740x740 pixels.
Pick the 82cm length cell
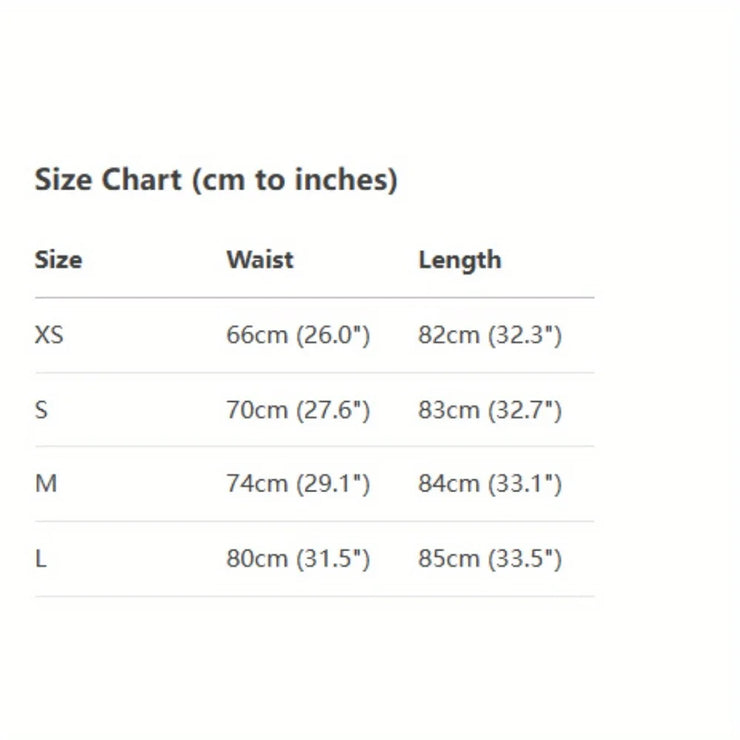point(490,335)
